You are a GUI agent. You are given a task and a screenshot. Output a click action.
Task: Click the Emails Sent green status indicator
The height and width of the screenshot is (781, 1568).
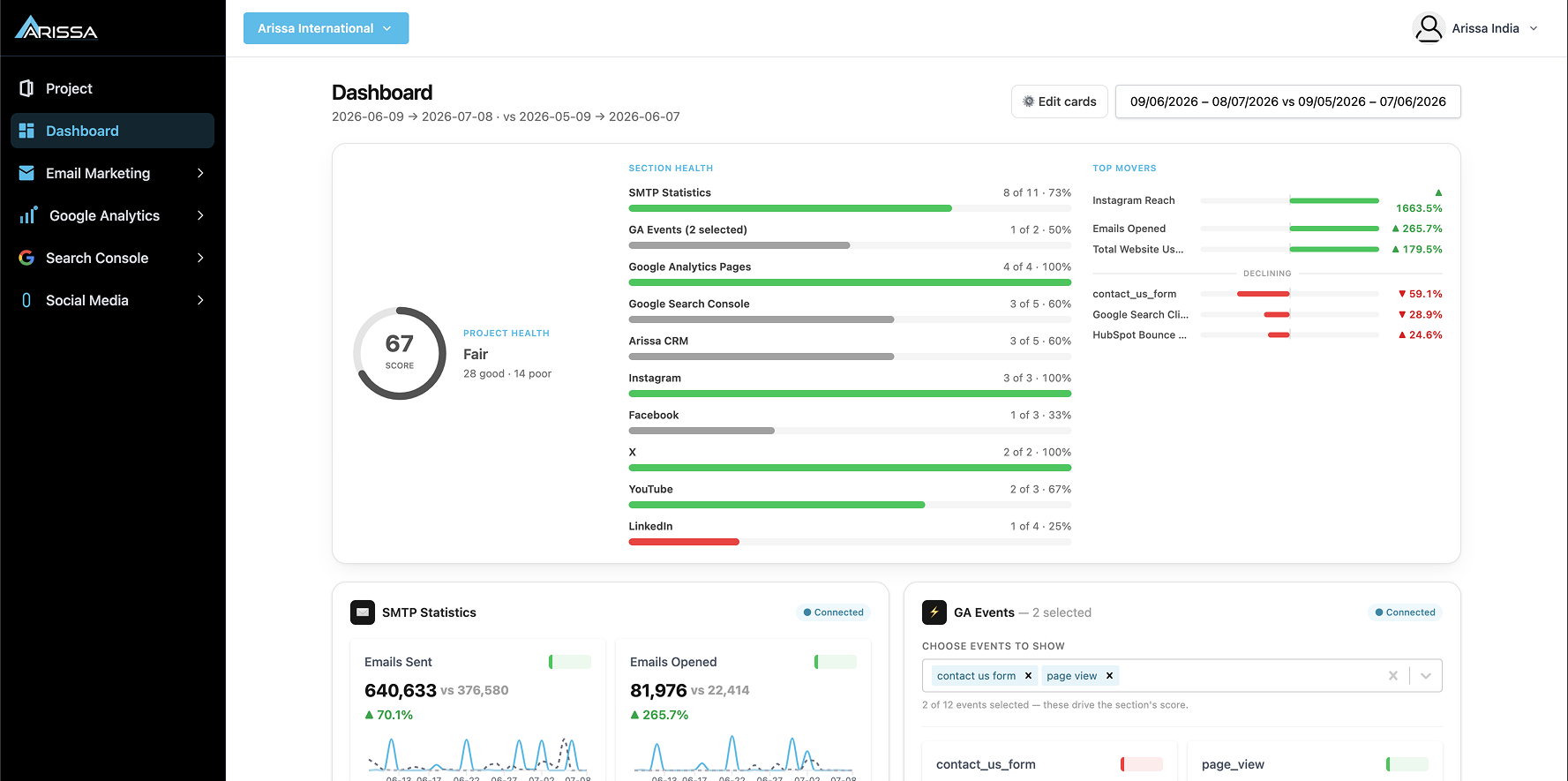click(570, 662)
